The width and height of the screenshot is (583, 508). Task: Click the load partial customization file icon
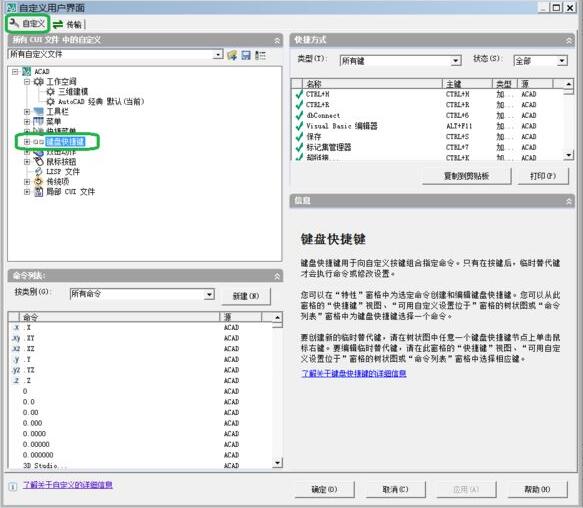[232, 55]
